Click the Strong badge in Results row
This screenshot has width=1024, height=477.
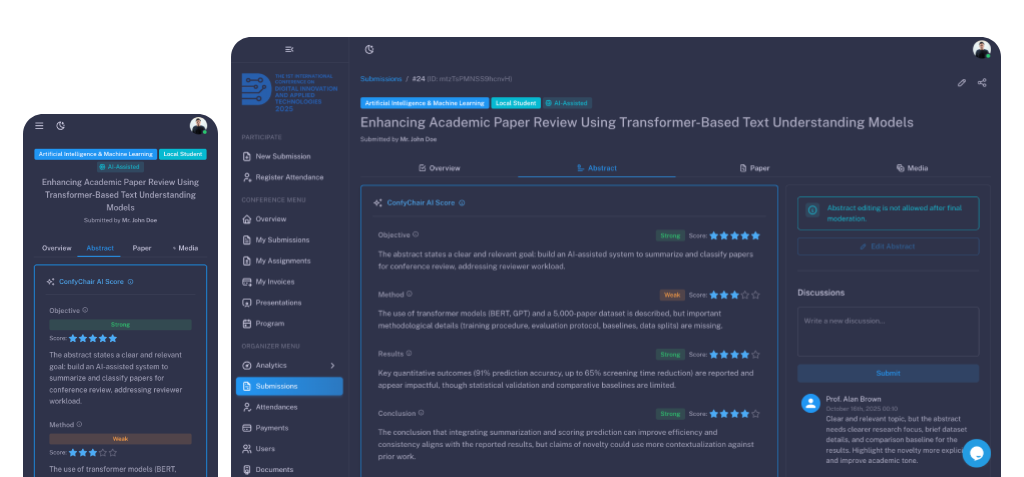(671, 354)
